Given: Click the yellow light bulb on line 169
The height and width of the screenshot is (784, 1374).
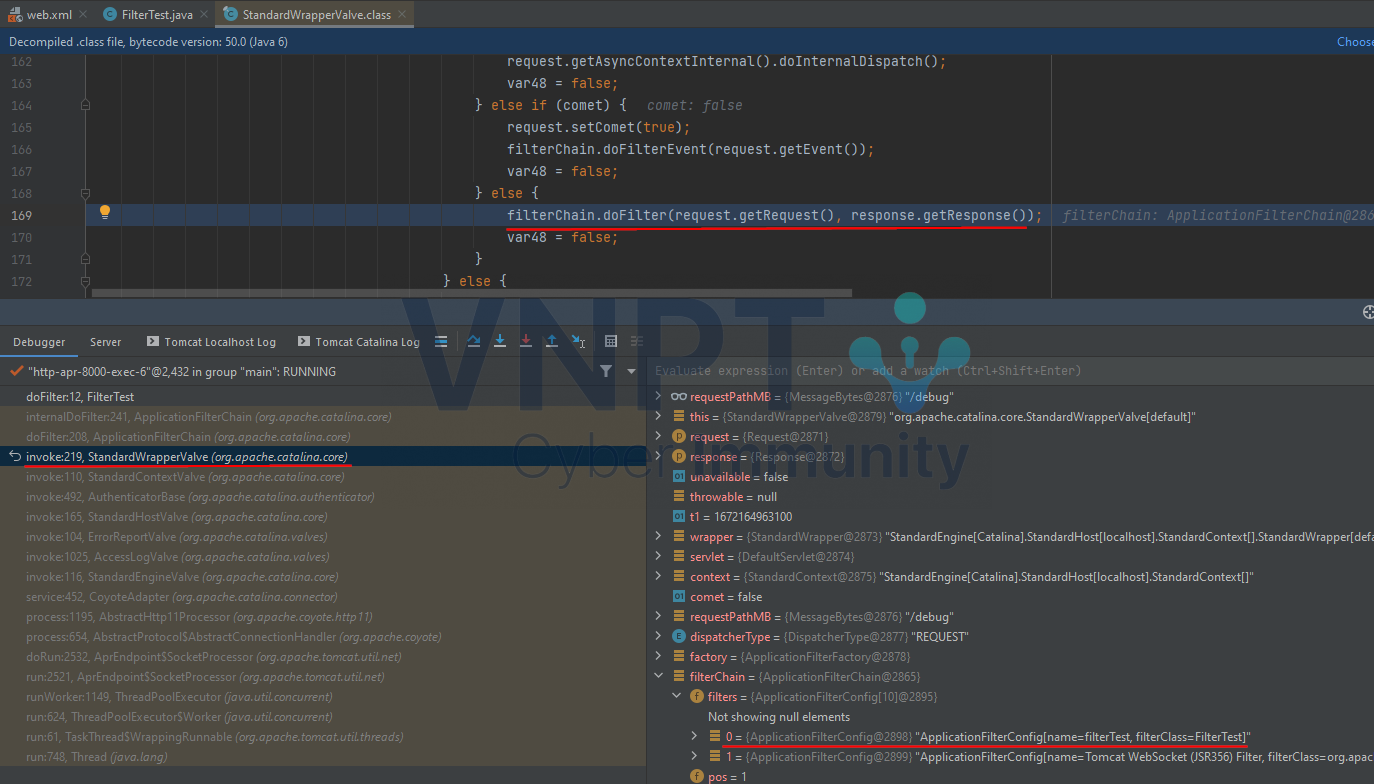Looking at the screenshot, I should [x=104, y=212].
